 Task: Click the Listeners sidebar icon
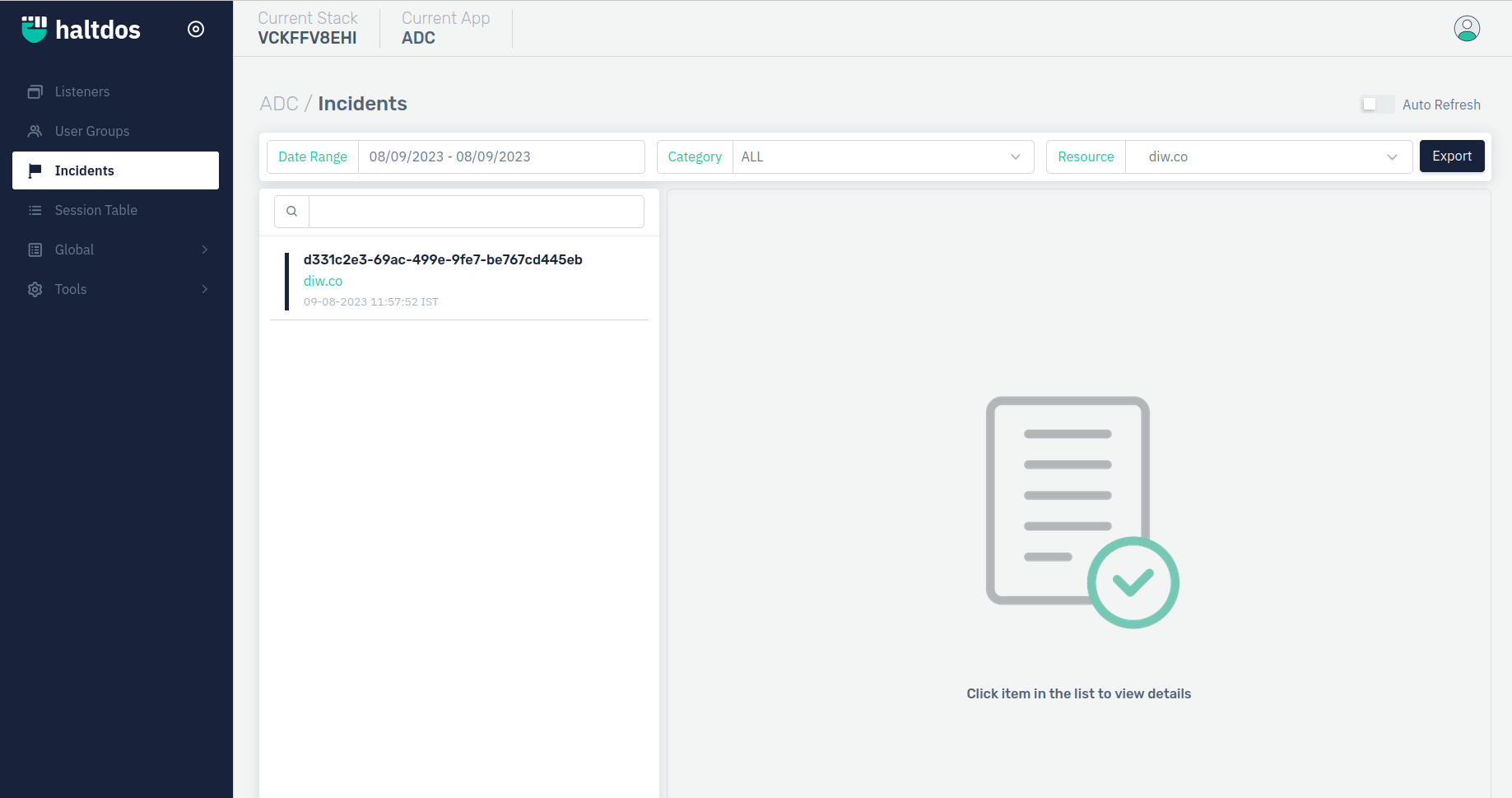(35, 91)
